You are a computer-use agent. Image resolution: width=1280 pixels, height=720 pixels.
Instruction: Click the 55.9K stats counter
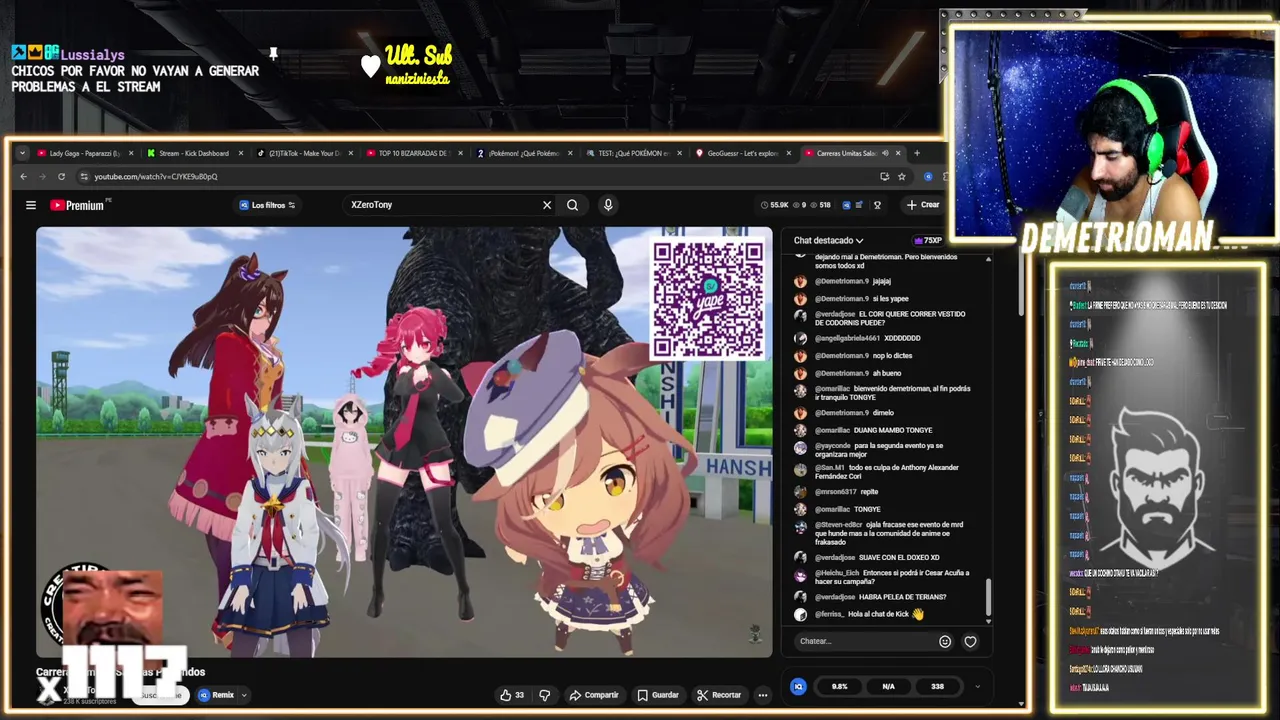[774, 205]
